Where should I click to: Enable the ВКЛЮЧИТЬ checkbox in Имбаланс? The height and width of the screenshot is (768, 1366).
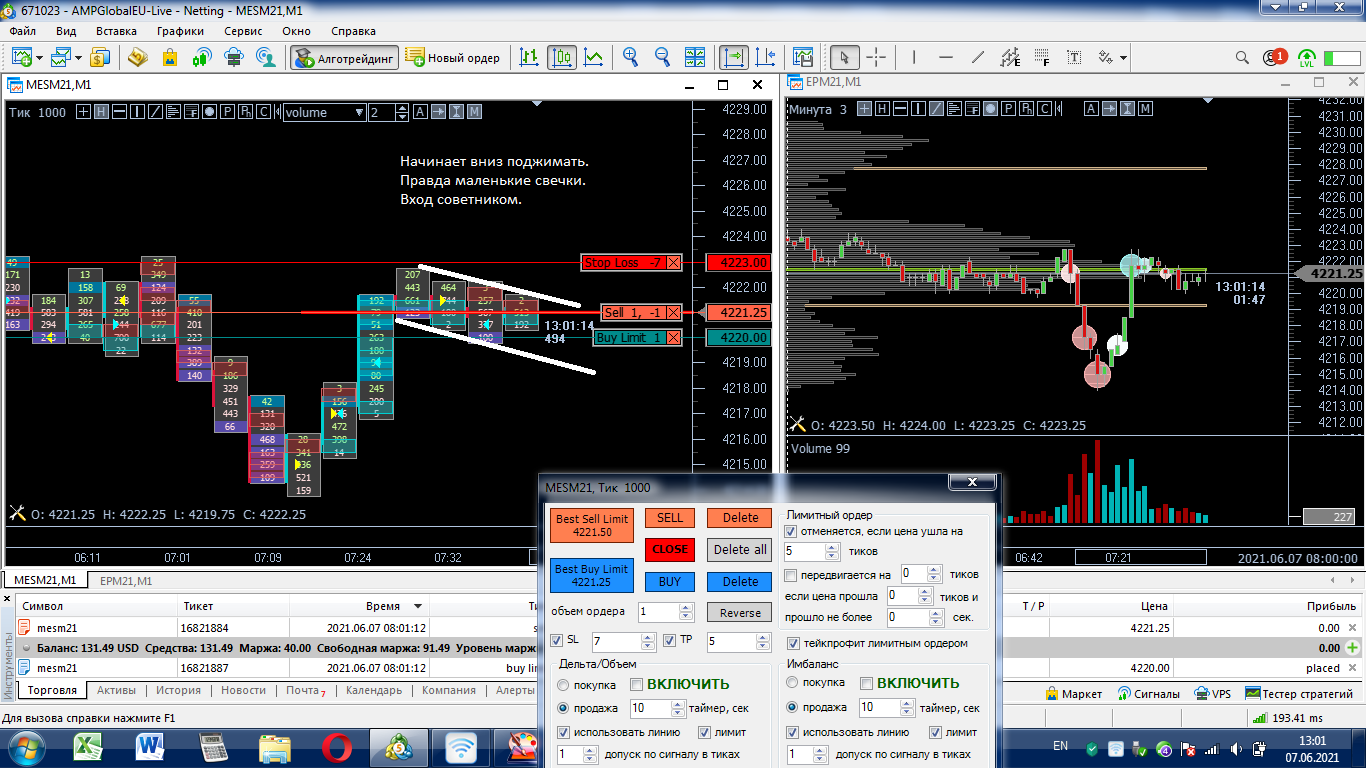click(866, 683)
